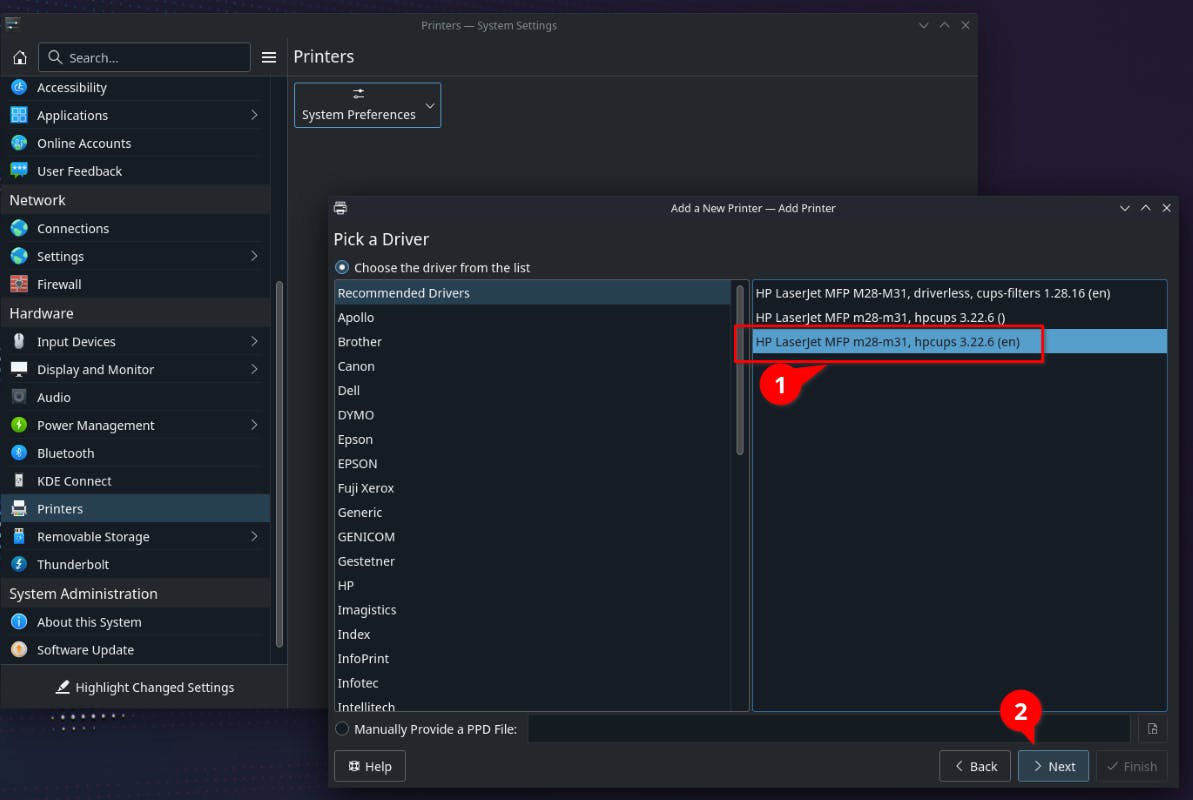Click the network Settings globe icon
This screenshot has width=1193, height=800.
tap(19, 256)
